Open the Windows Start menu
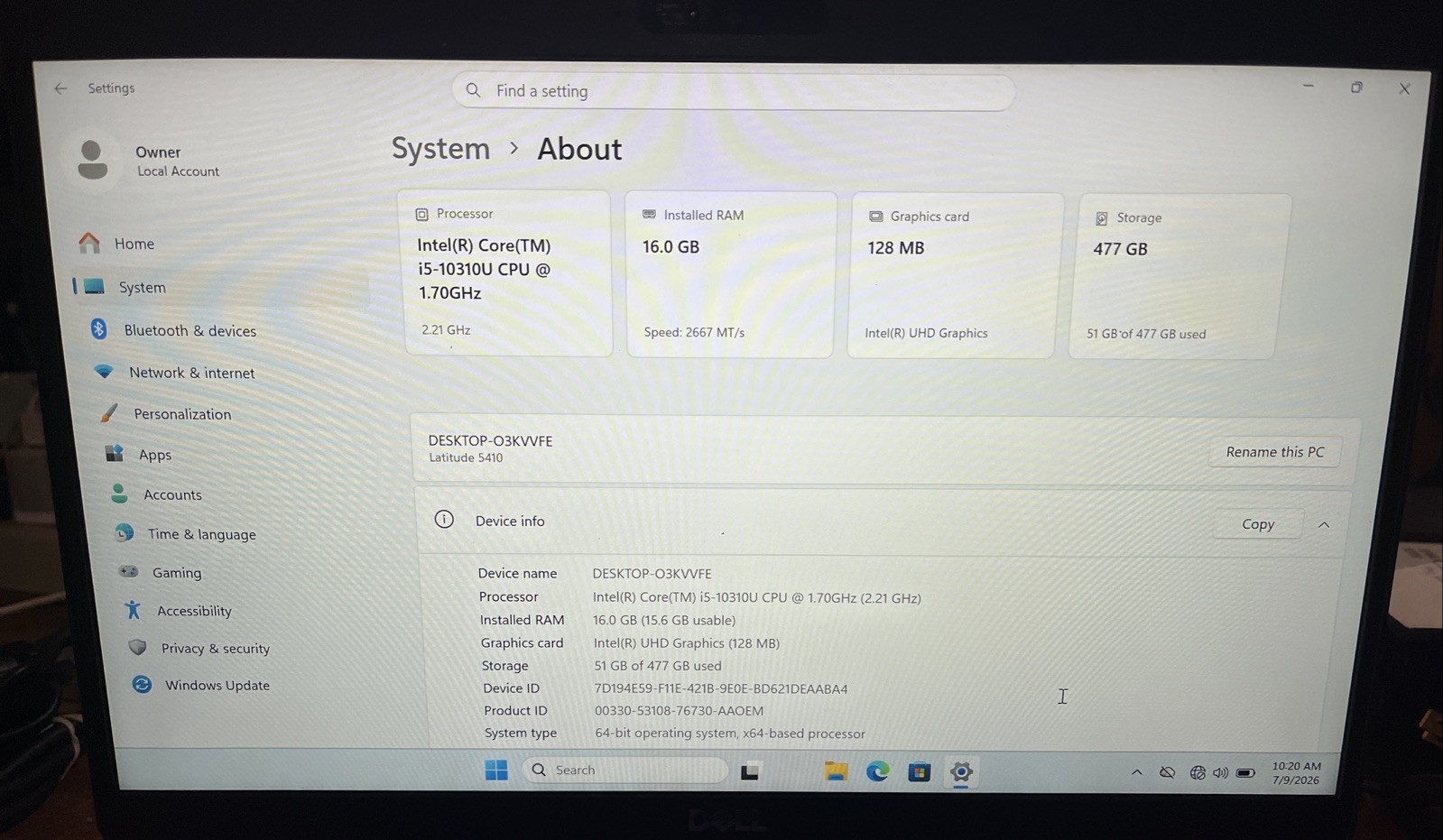The image size is (1443, 840). point(496,770)
